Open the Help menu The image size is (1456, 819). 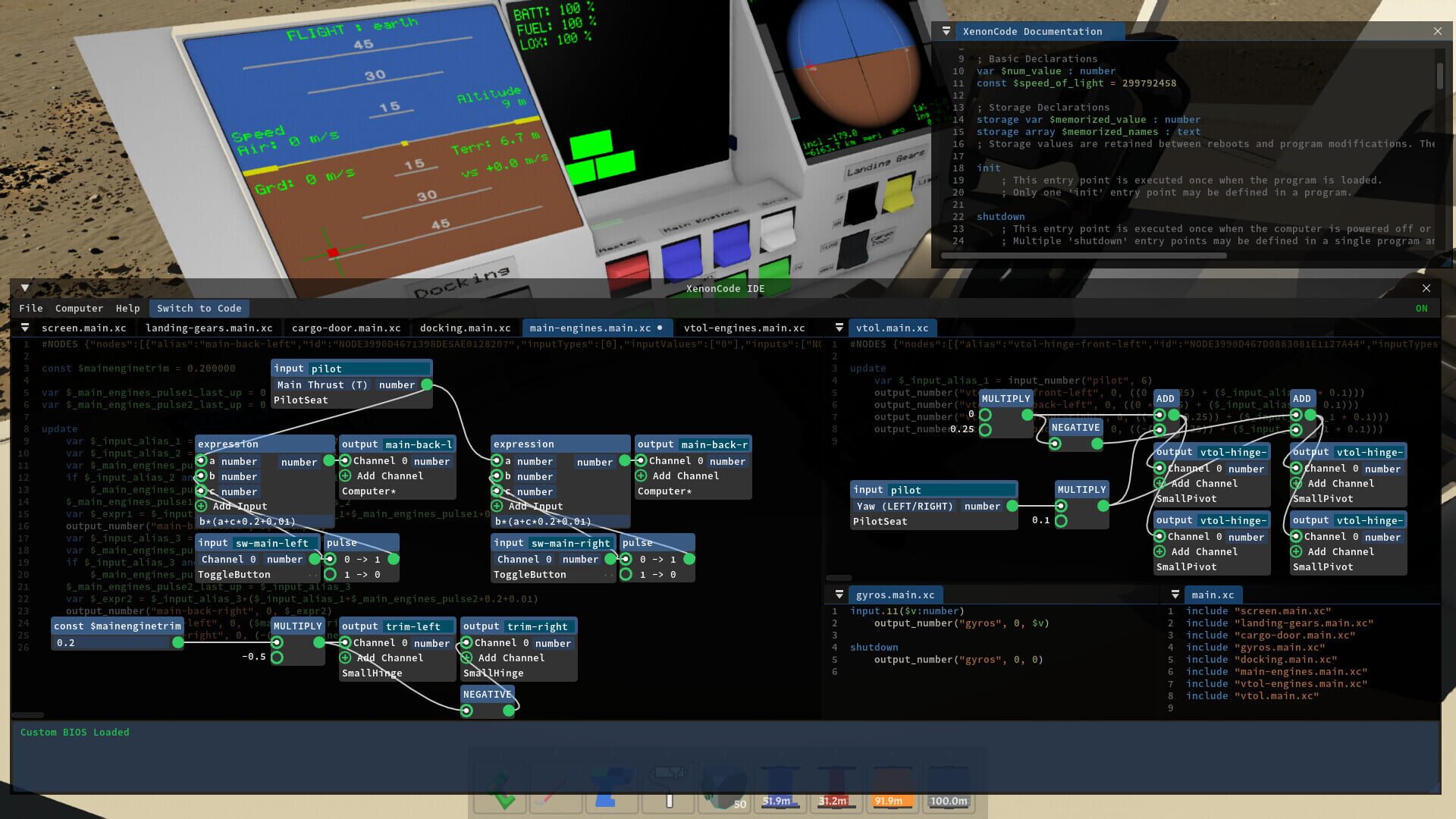click(127, 309)
